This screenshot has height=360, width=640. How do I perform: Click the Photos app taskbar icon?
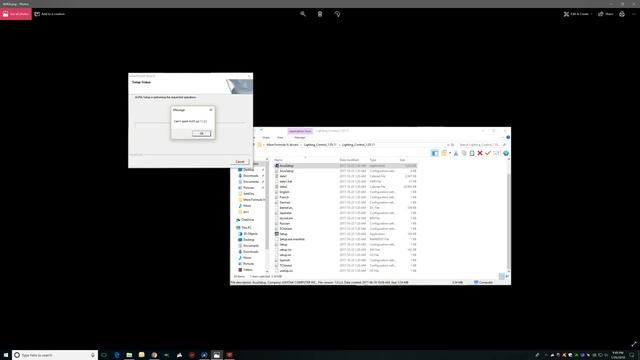click(x=217, y=355)
